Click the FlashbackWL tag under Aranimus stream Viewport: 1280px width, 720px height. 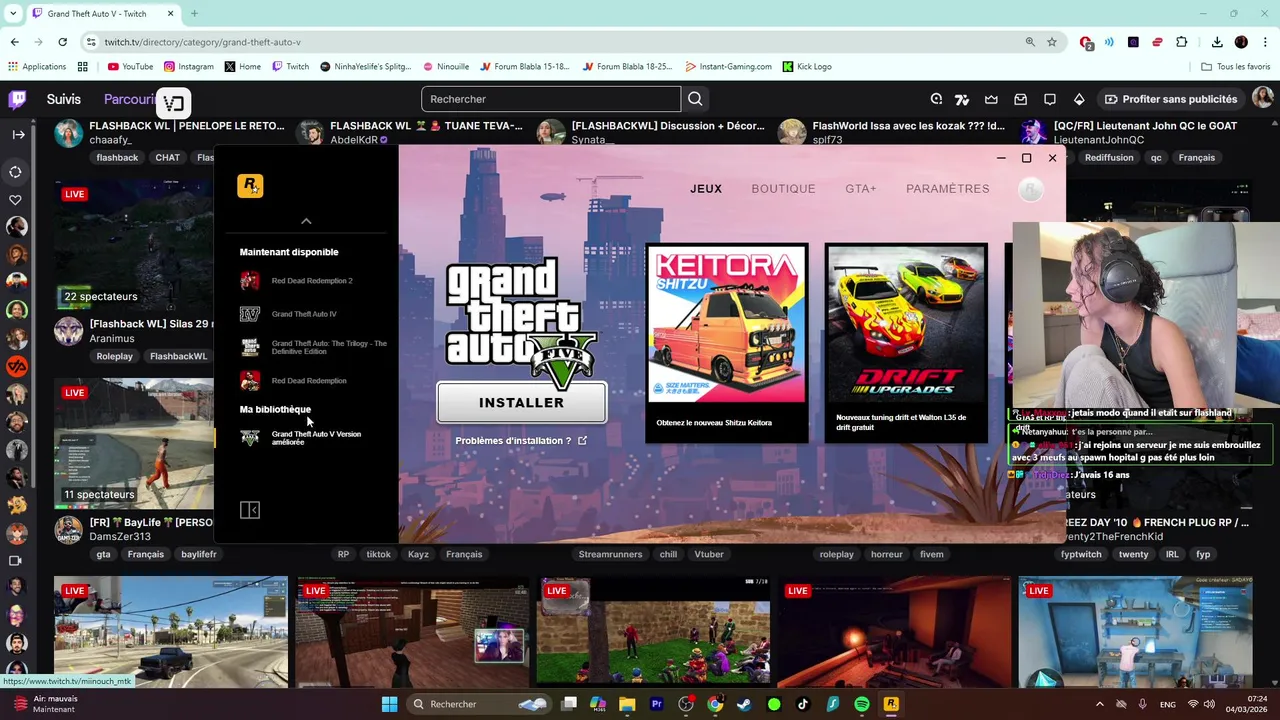point(178,356)
